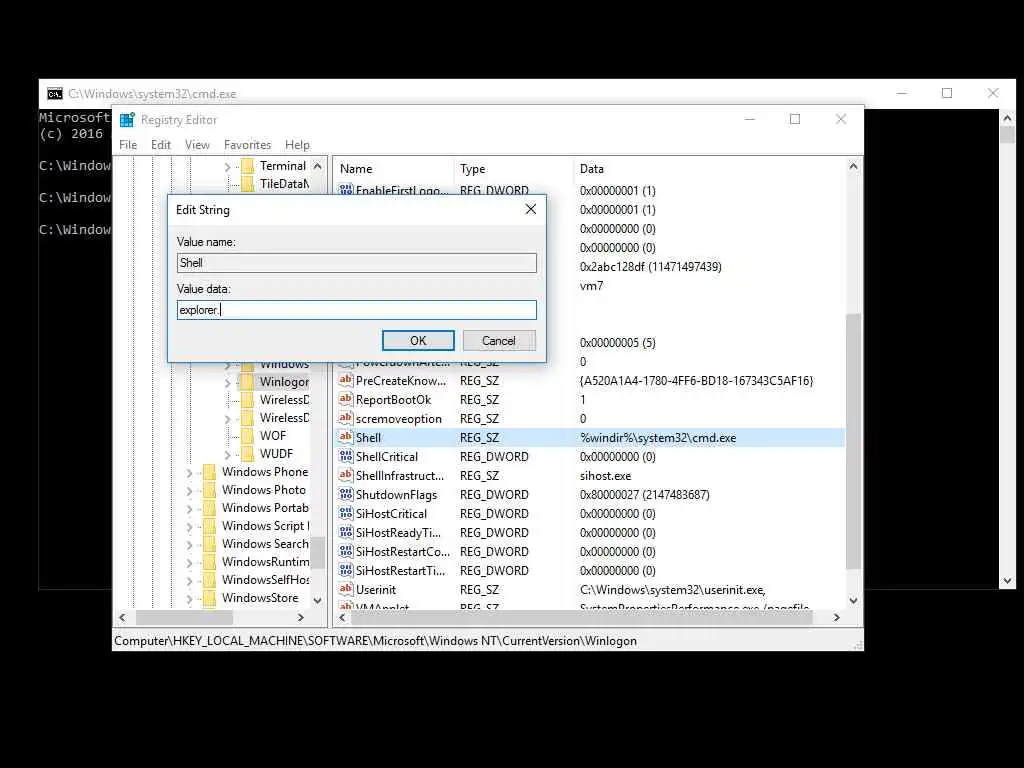Click the Terminal folder icon in tree
This screenshot has height=768, width=1024.
(248, 166)
